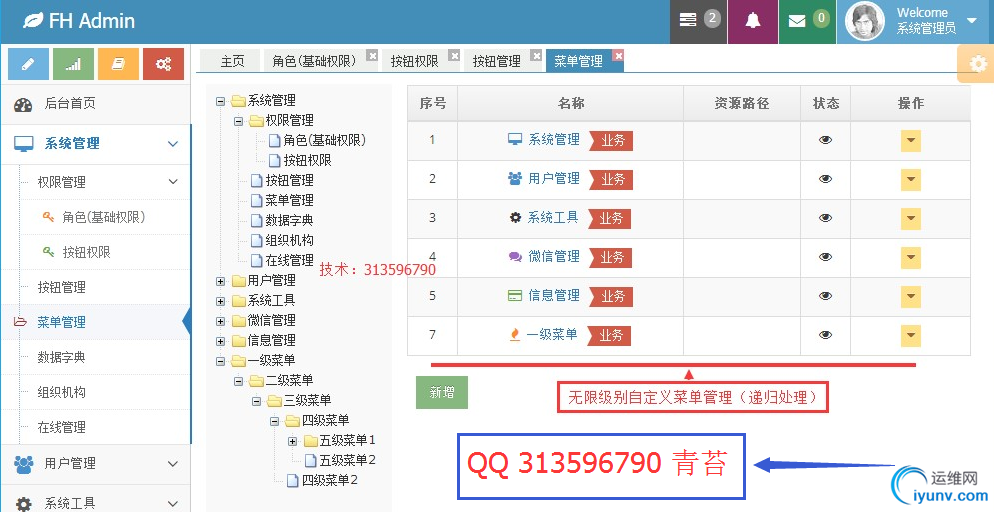Toggle the eye status for 用户管理 row
This screenshot has height=512, width=994.
[x=825, y=179]
